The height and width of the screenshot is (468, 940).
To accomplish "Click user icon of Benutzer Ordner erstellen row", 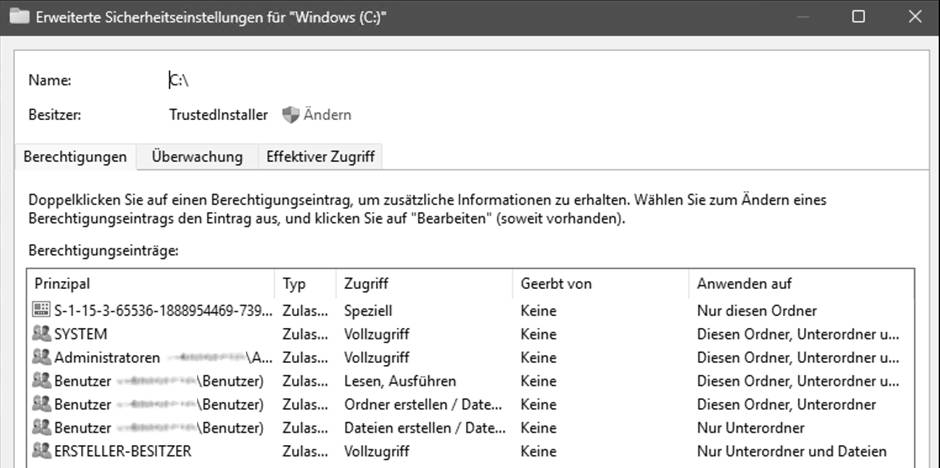I will tap(41, 404).
